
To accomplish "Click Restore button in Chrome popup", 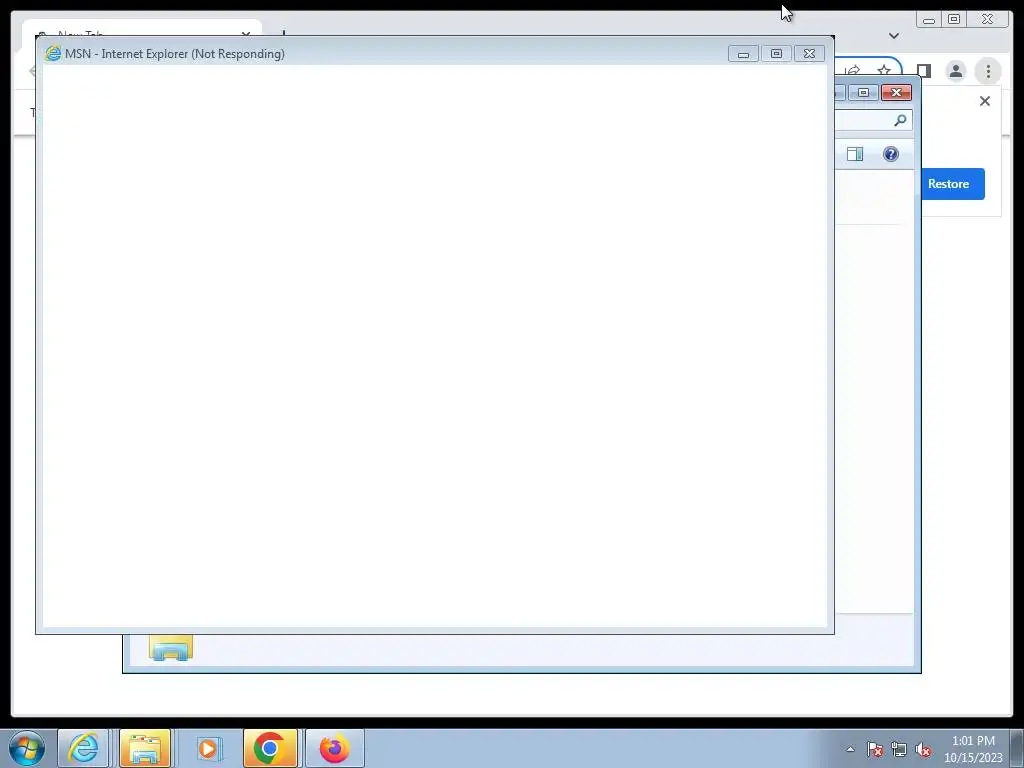I will pos(953,184).
